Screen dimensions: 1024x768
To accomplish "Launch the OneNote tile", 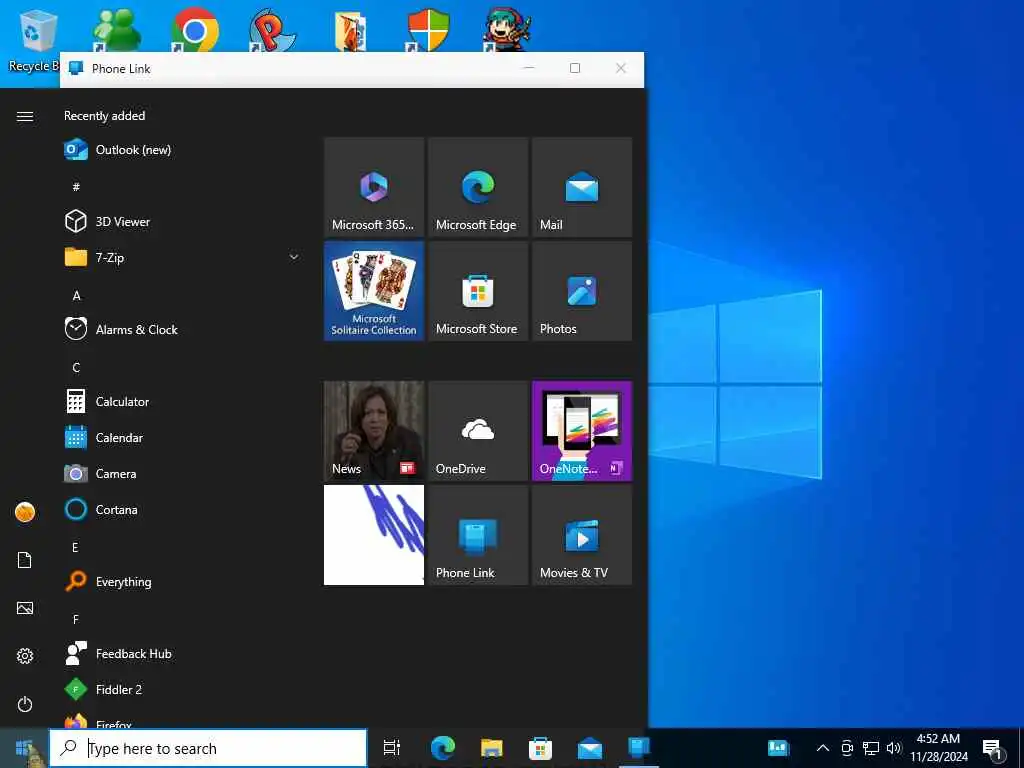I will point(582,431).
